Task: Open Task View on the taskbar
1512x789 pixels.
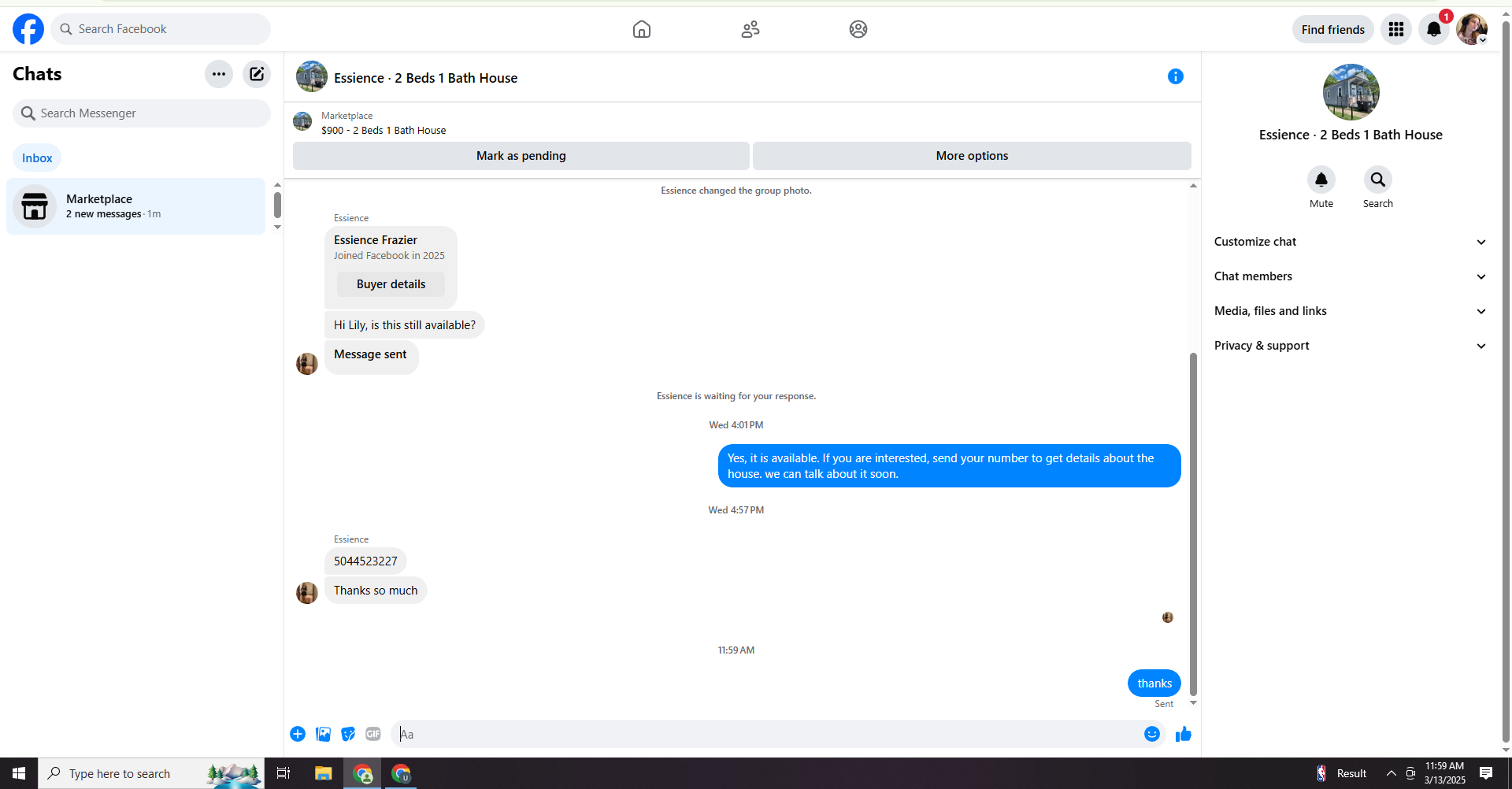Action: [x=283, y=773]
